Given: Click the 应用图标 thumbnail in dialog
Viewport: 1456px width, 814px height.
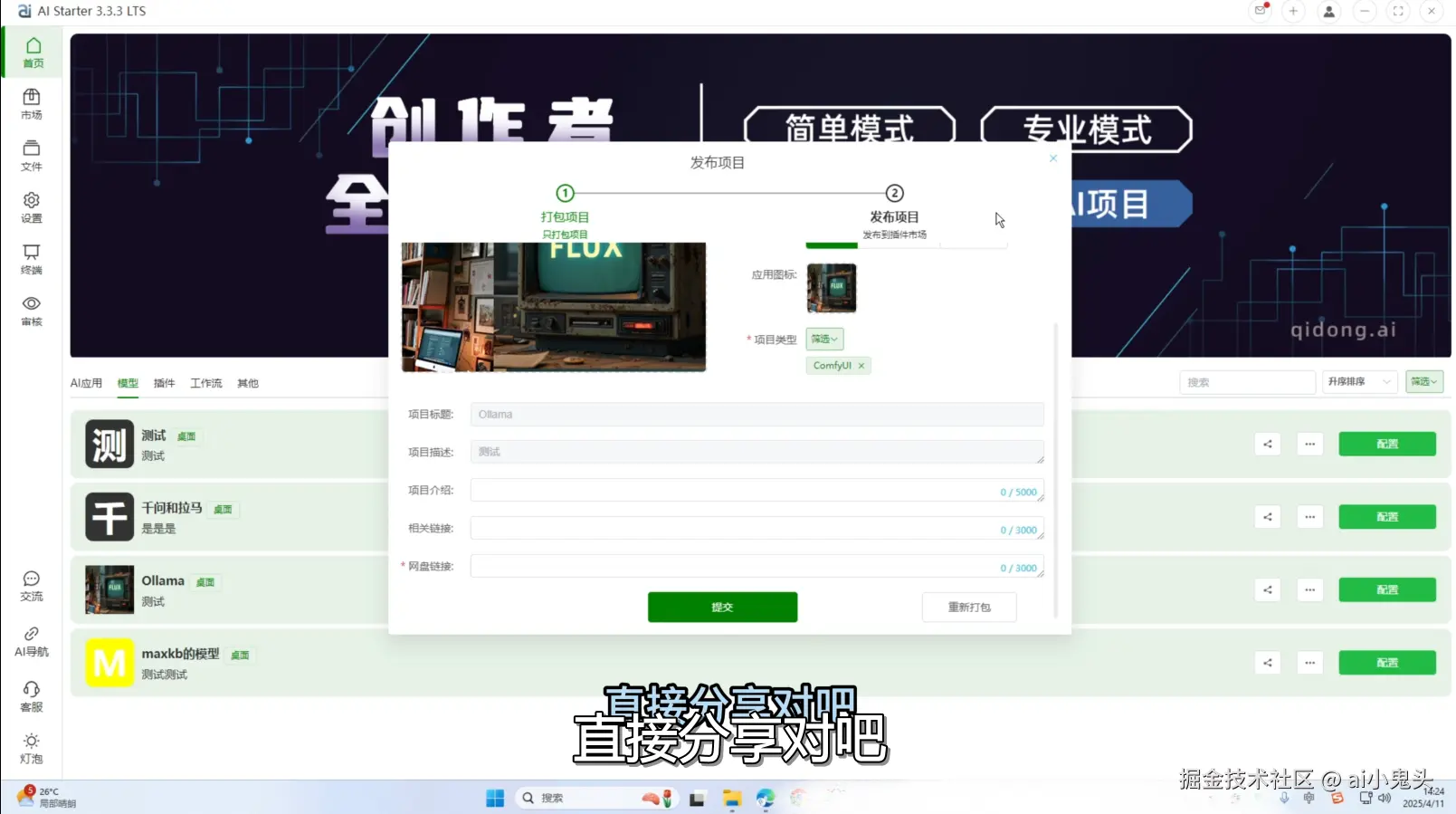Looking at the screenshot, I should click(832, 288).
